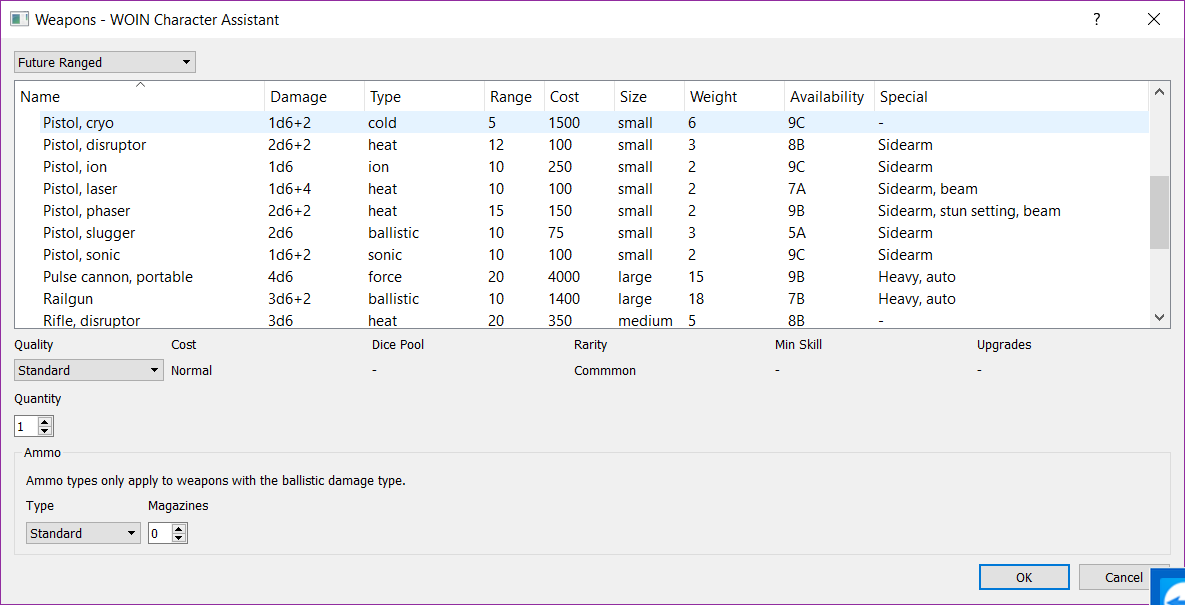The height and width of the screenshot is (605, 1185).
Task: Increase the Quantity spinner value
Action: pos(45,422)
